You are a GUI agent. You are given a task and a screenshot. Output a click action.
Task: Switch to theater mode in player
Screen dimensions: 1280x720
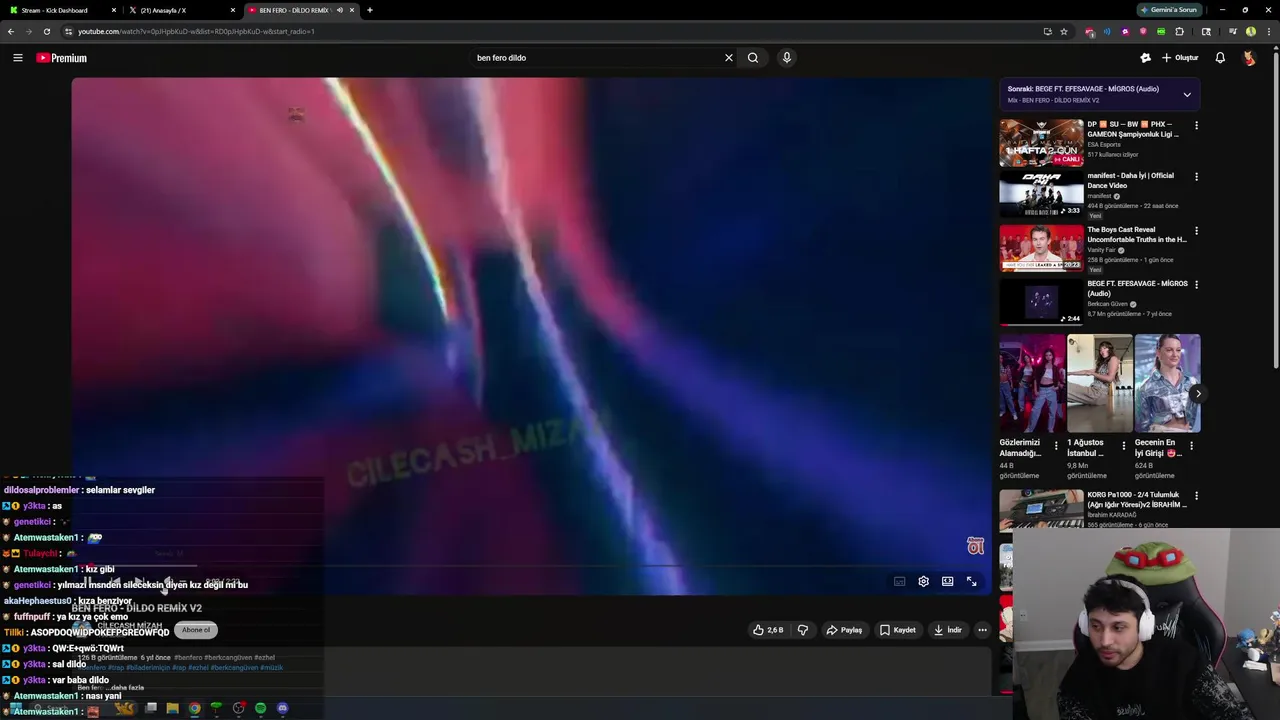click(x=947, y=581)
